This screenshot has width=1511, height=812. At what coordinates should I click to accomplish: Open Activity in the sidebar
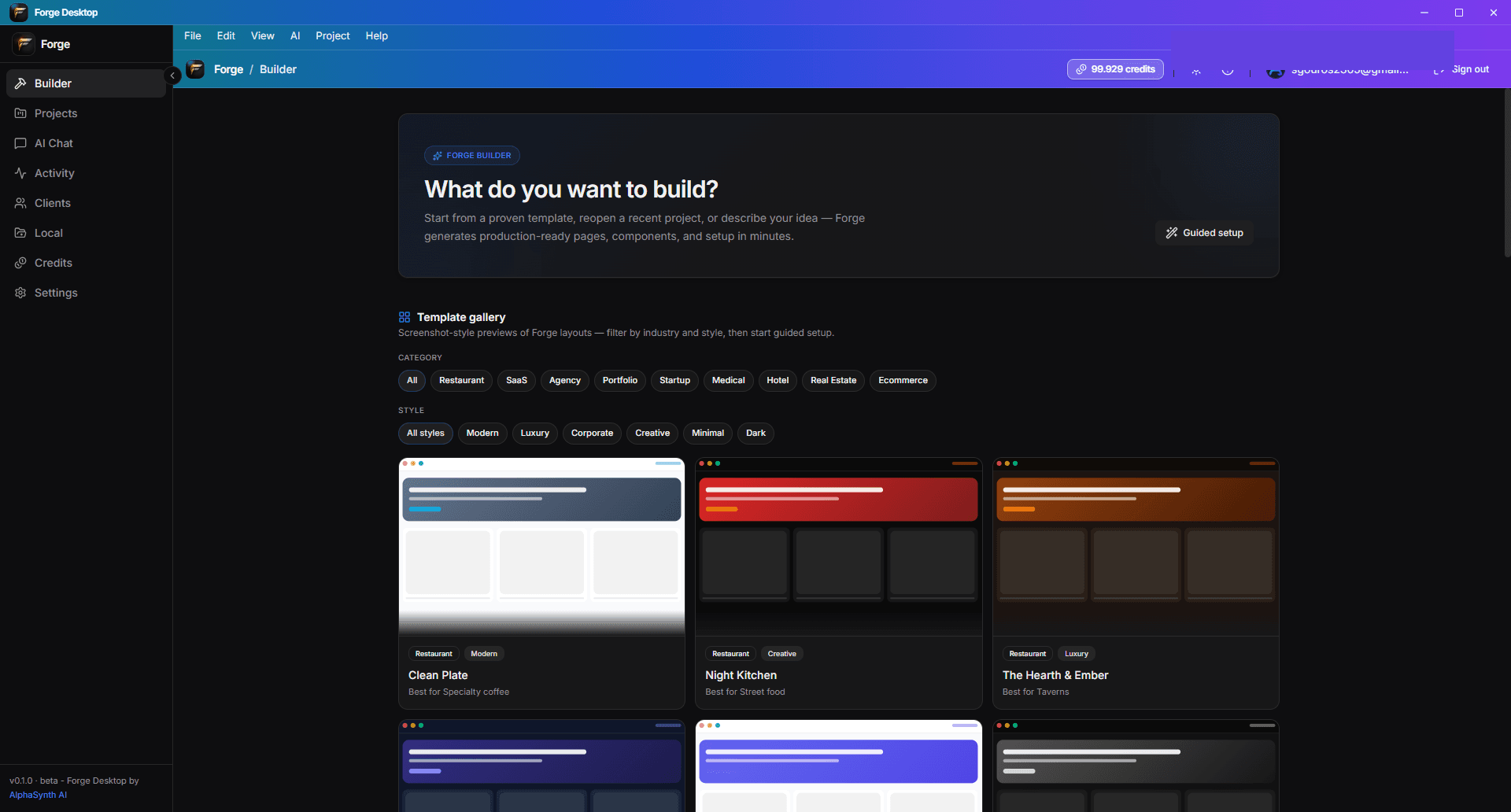[86, 173]
